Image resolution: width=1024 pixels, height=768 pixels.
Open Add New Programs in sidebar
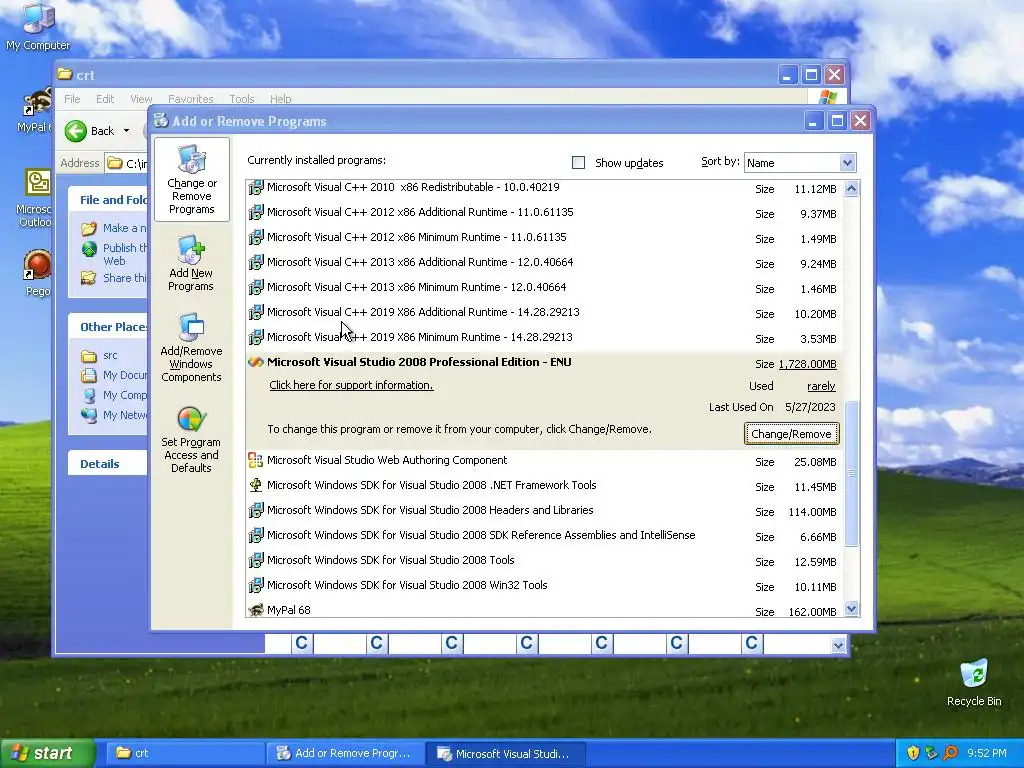[x=191, y=263]
